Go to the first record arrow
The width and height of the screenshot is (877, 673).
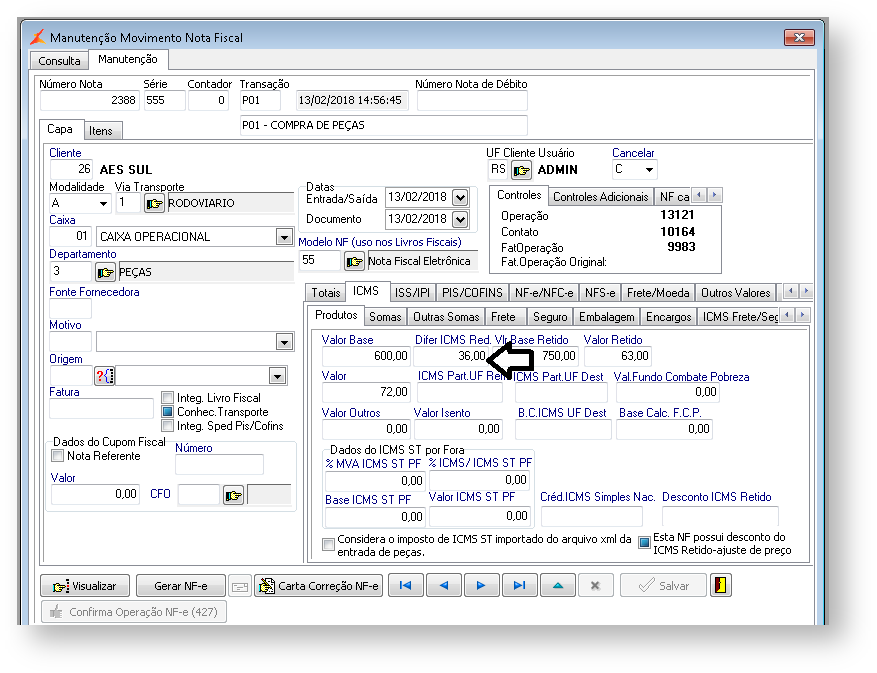[x=405, y=586]
